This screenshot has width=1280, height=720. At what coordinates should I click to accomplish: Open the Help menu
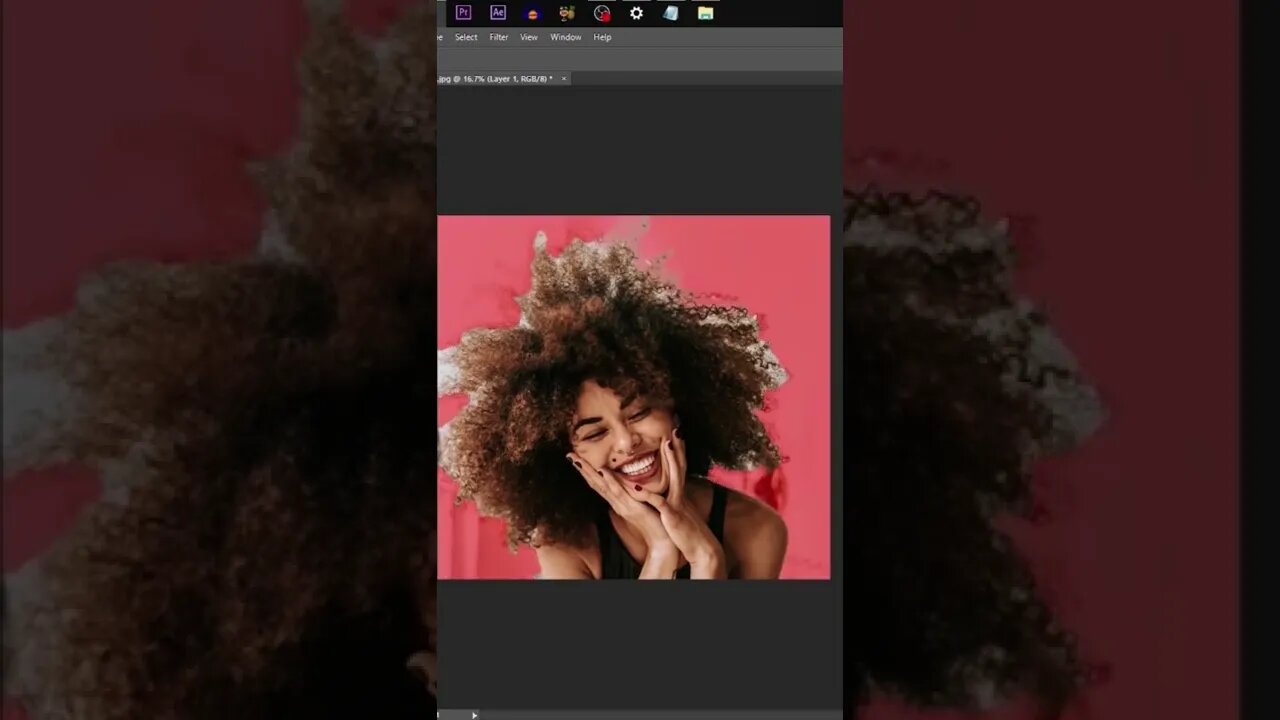click(x=602, y=37)
